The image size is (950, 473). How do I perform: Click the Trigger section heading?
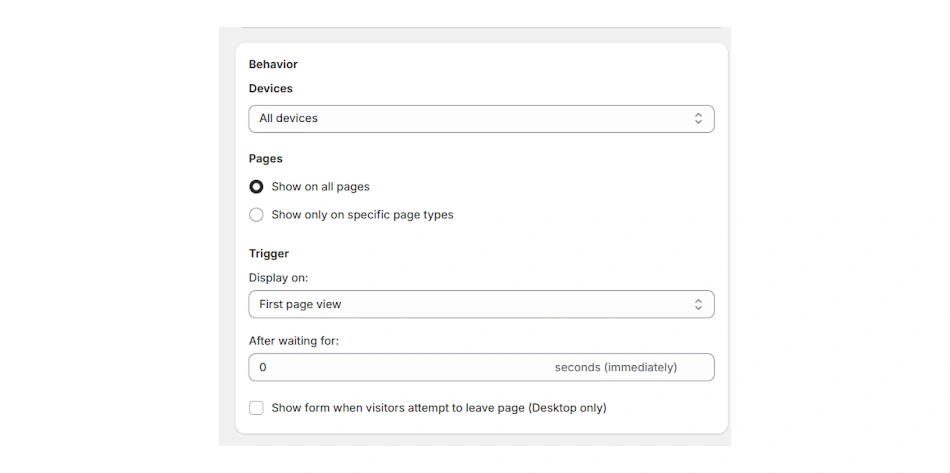pyautogui.click(x=268, y=254)
